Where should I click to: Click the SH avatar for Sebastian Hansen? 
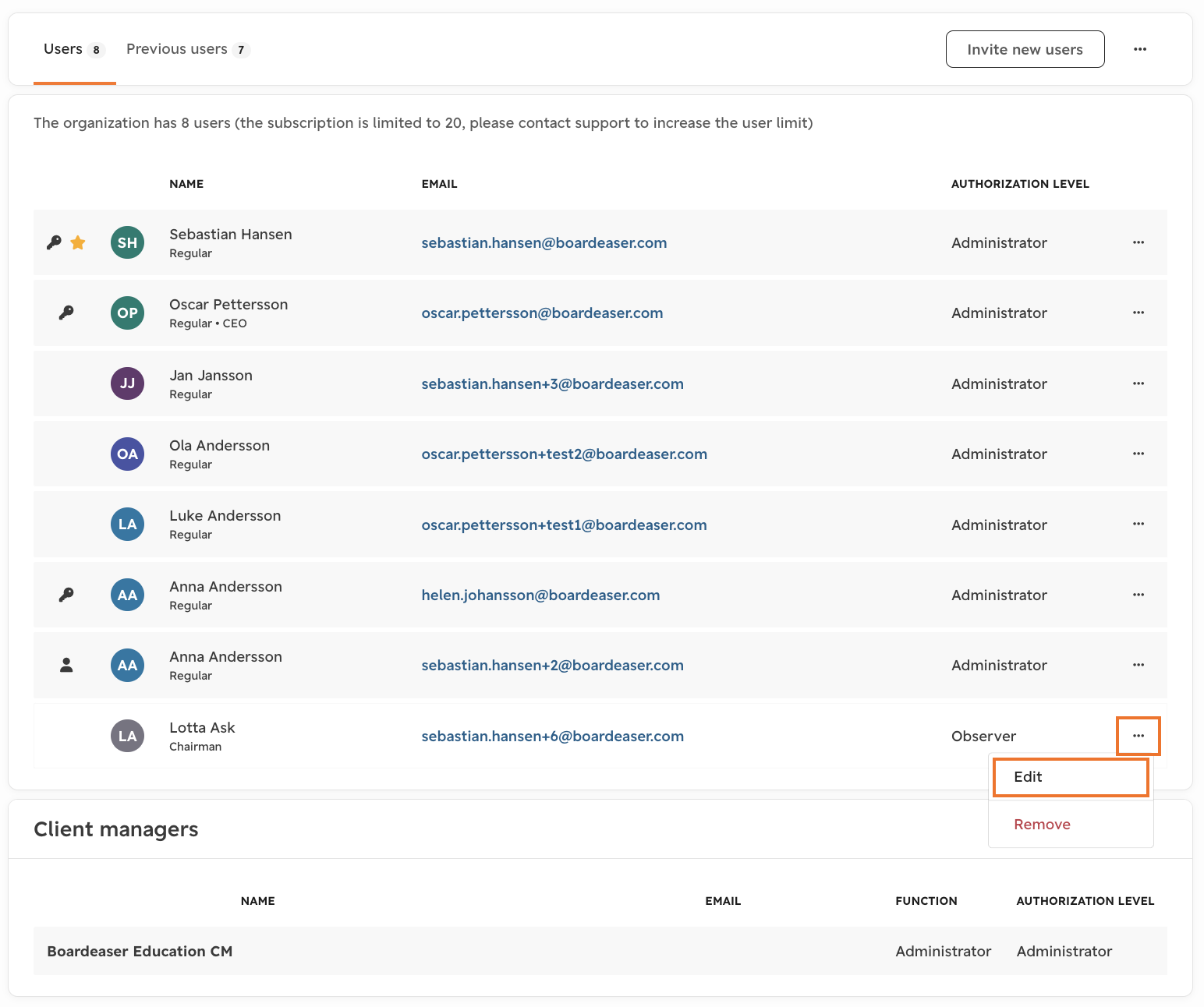[x=127, y=242]
